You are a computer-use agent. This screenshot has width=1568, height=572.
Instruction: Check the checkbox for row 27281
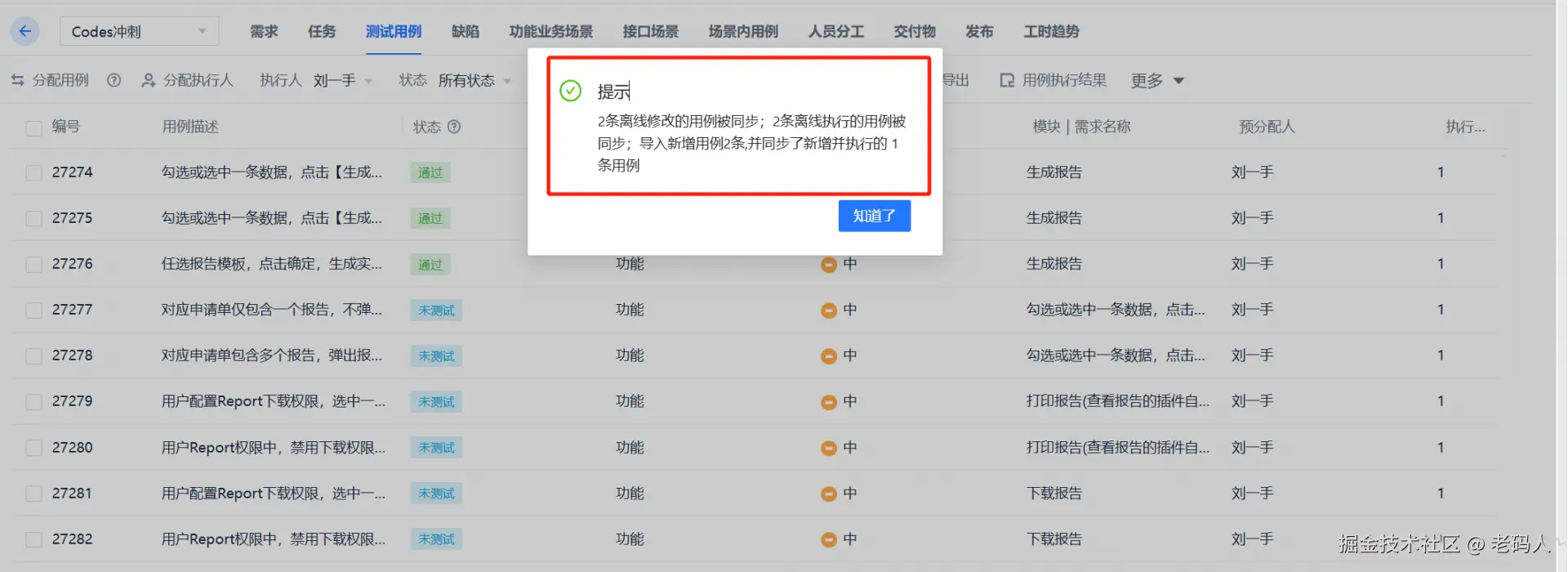(x=33, y=494)
